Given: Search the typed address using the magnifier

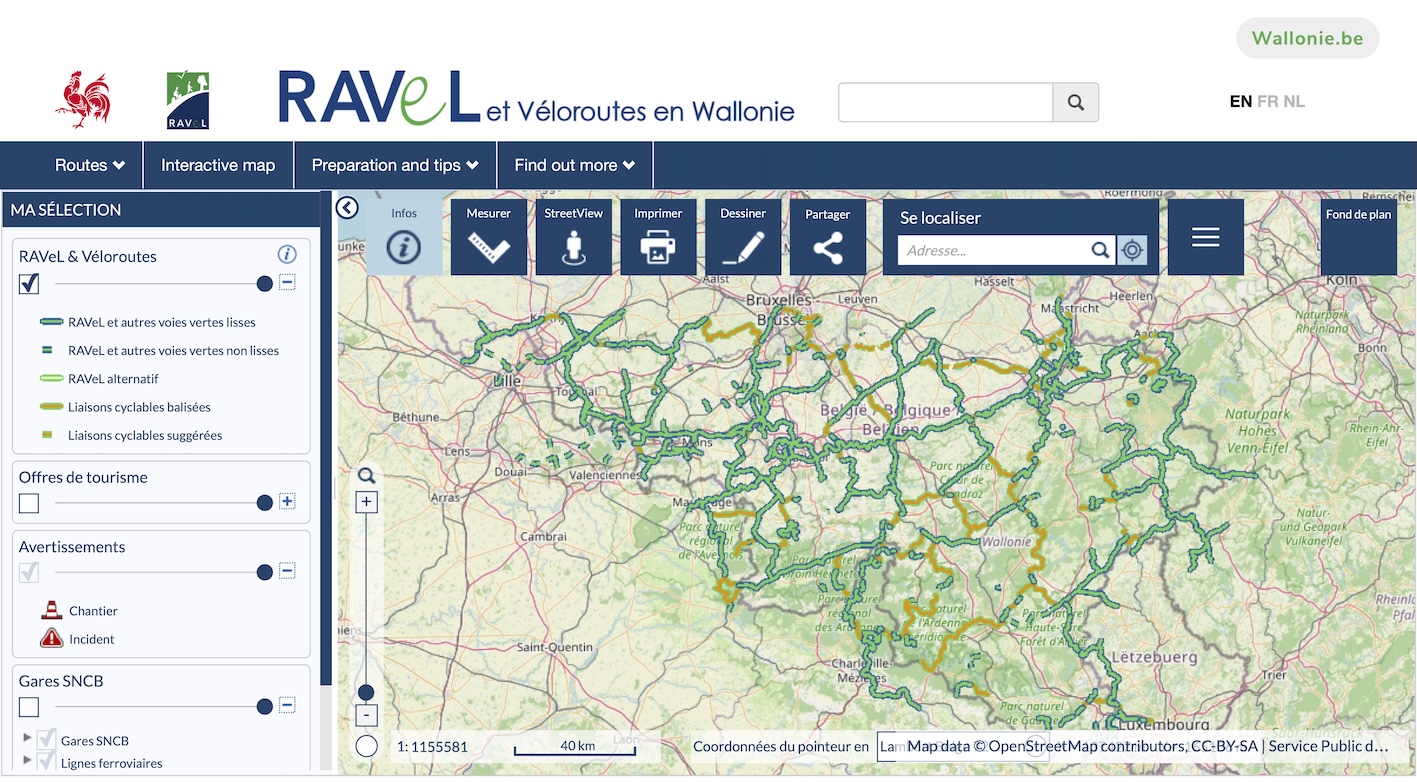Looking at the screenshot, I should tap(1100, 250).
